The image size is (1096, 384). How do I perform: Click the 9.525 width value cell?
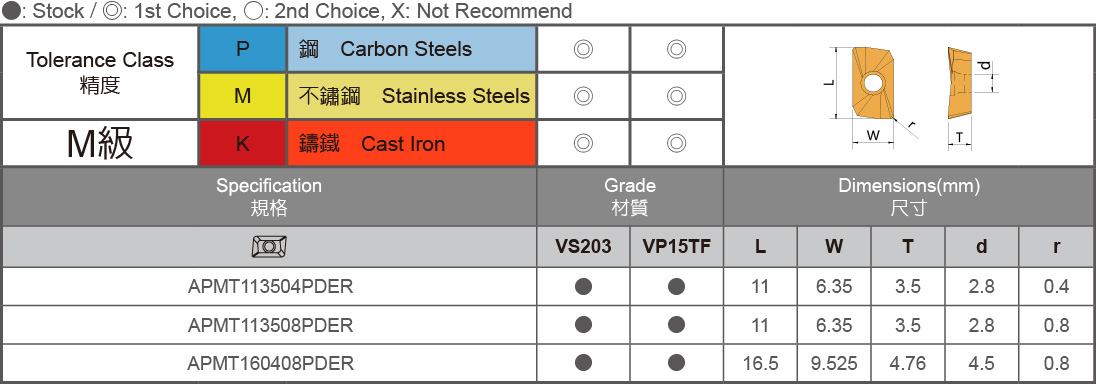point(833,363)
